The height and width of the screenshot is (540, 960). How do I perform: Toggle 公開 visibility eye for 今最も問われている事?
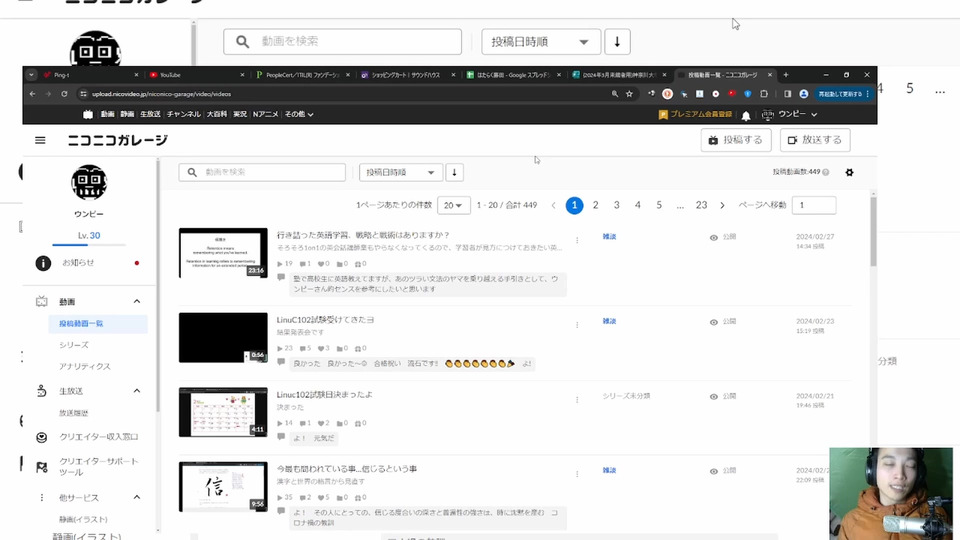[713, 471]
